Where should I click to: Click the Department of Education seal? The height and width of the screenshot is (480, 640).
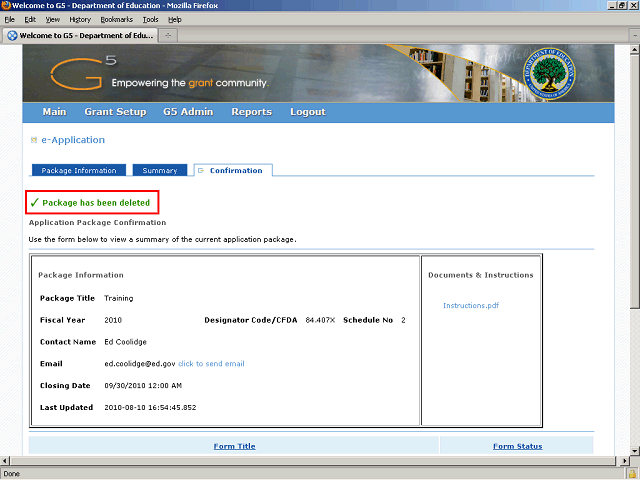coord(549,73)
